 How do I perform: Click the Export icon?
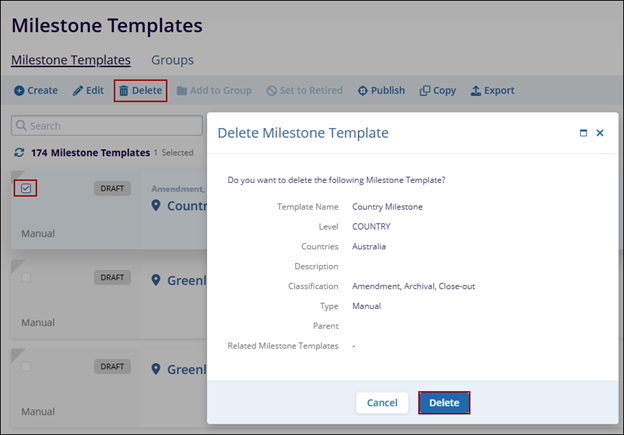(476, 91)
